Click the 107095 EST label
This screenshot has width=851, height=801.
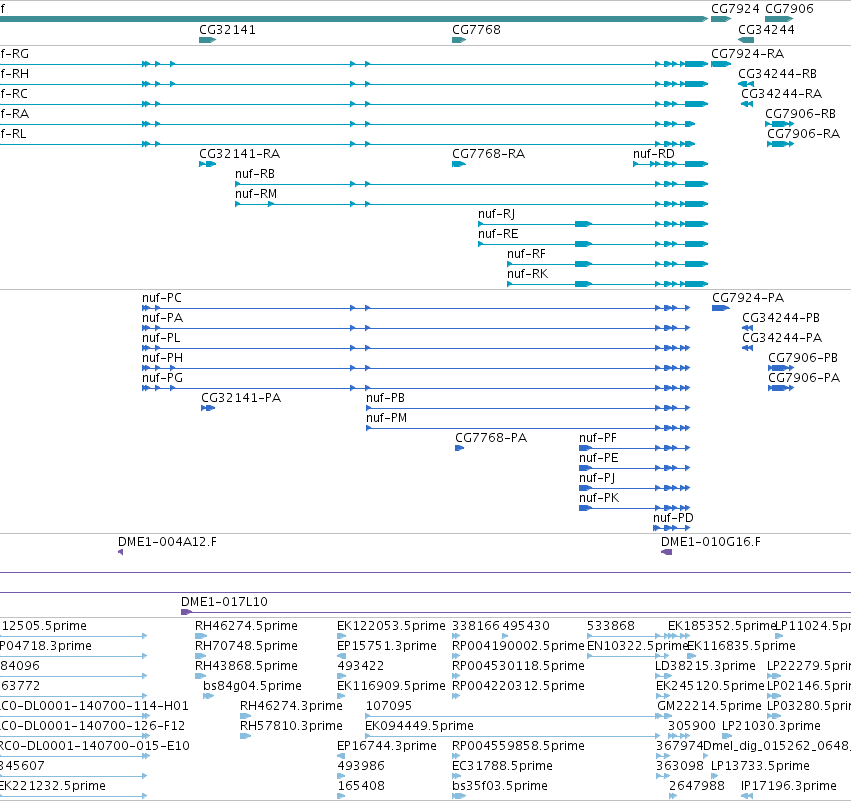click(389, 706)
